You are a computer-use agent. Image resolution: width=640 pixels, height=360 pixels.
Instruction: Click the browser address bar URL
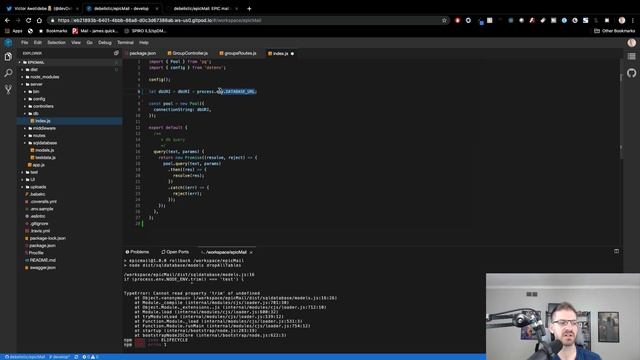(159, 20)
